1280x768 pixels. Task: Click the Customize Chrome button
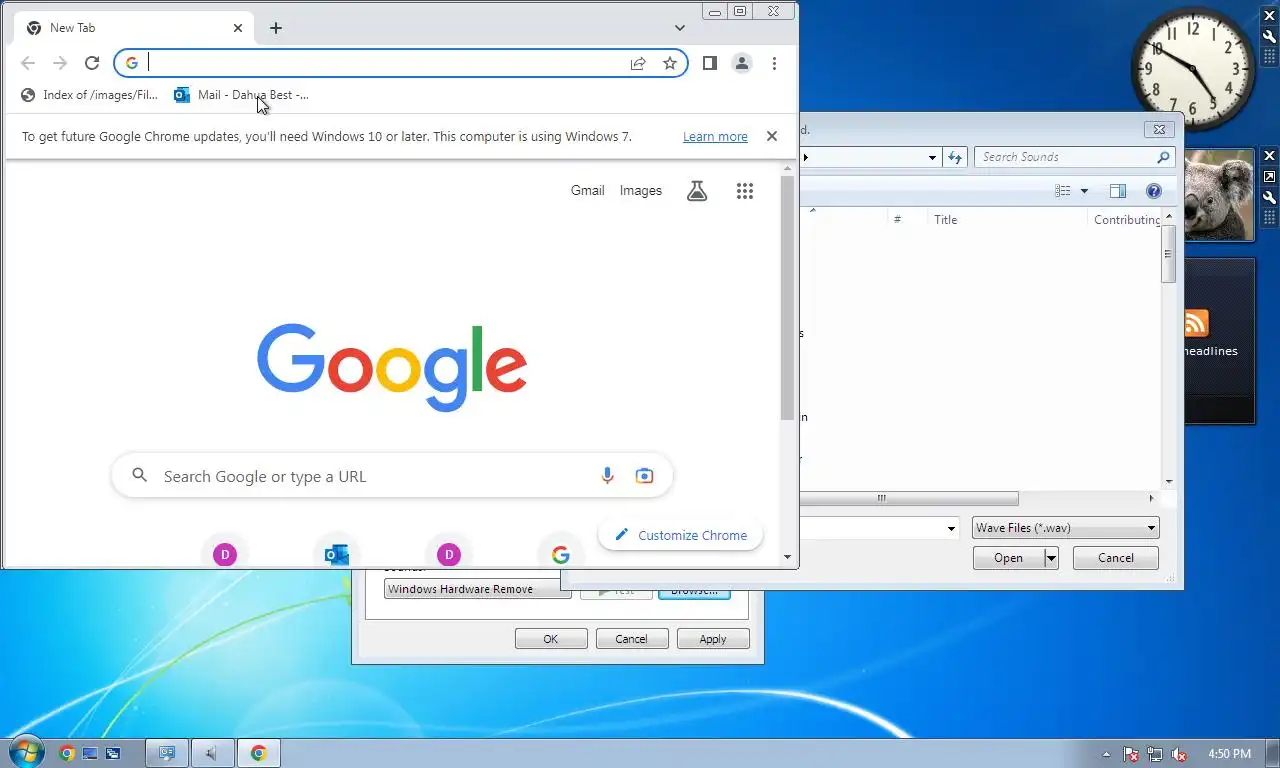680,535
